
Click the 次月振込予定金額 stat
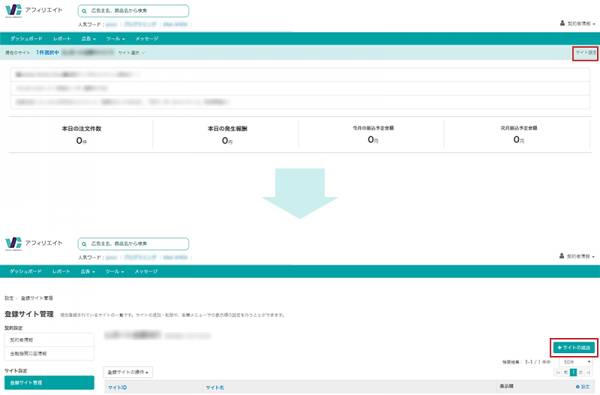tap(519, 134)
